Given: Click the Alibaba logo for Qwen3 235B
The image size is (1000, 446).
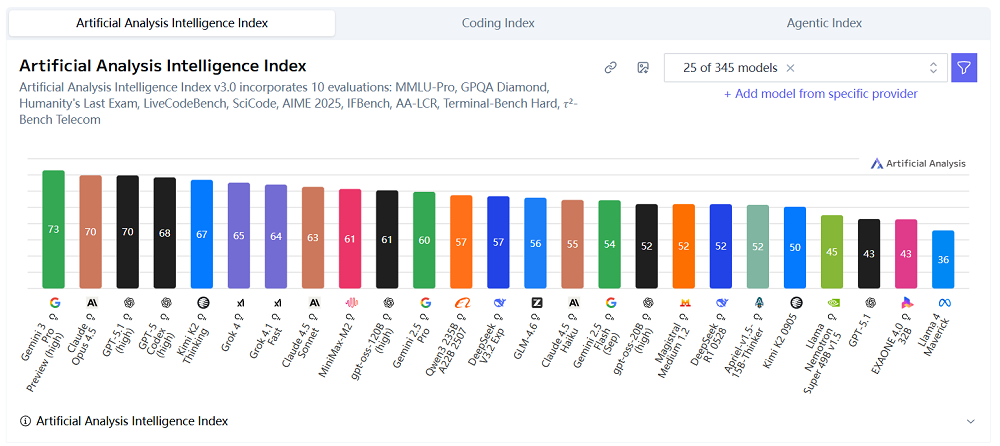Looking at the screenshot, I should 462,302.
